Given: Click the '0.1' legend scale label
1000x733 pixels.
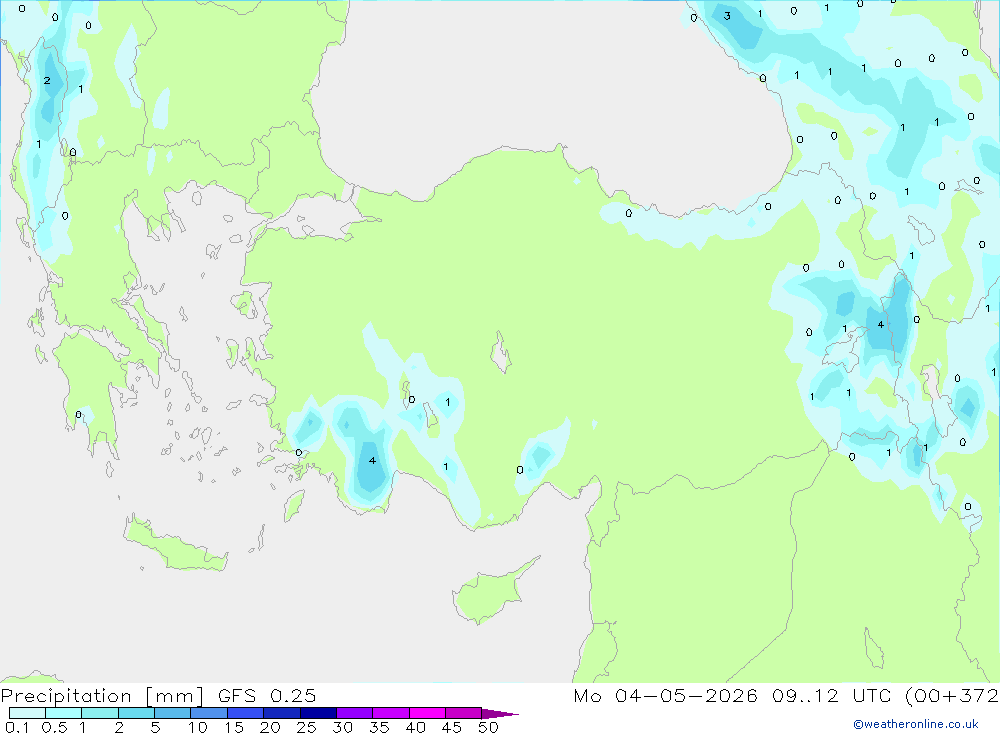Looking at the screenshot, I should pos(17,727).
